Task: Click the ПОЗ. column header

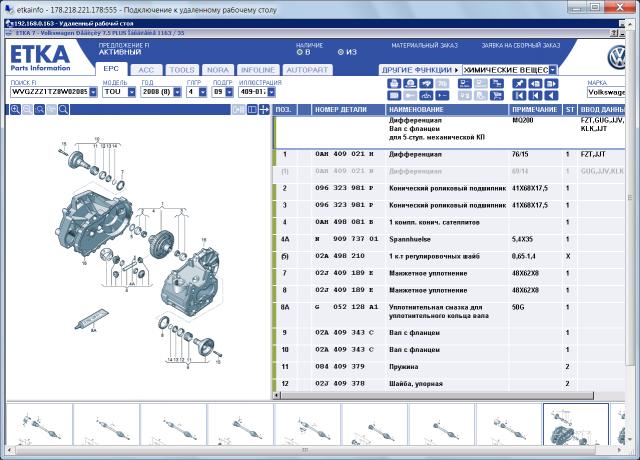Action: click(284, 109)
